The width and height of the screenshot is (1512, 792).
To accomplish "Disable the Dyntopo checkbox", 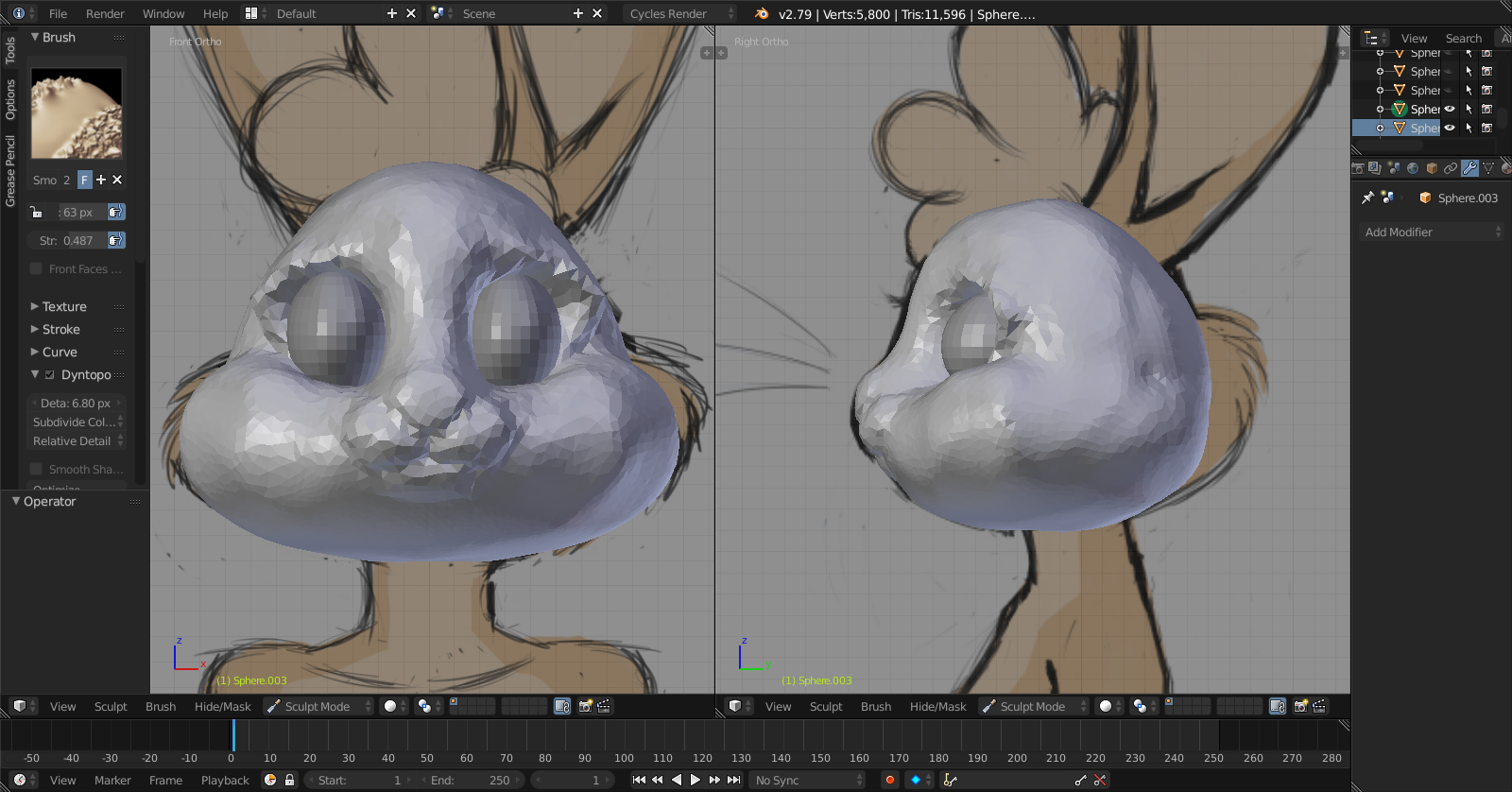I will [x=50, y=374].
